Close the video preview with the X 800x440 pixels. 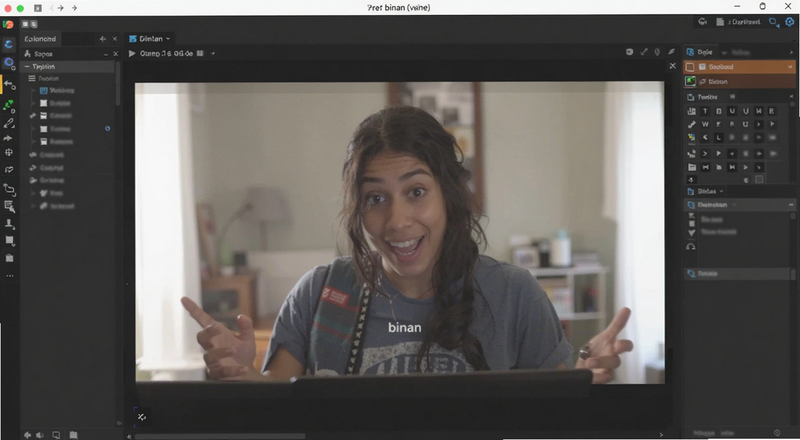coord(672,66)
